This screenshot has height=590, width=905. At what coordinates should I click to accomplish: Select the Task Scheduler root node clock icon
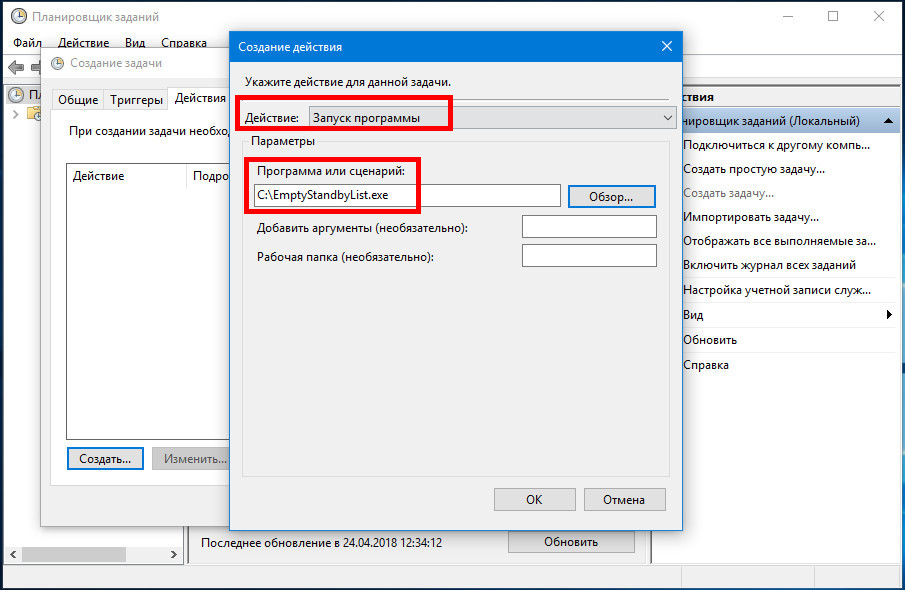[16, 94]
